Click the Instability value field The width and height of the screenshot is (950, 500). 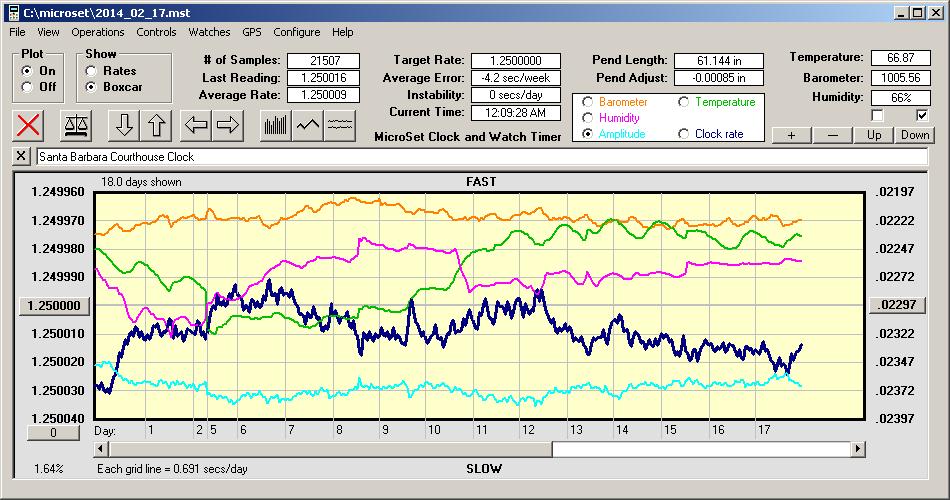(516, 95)
